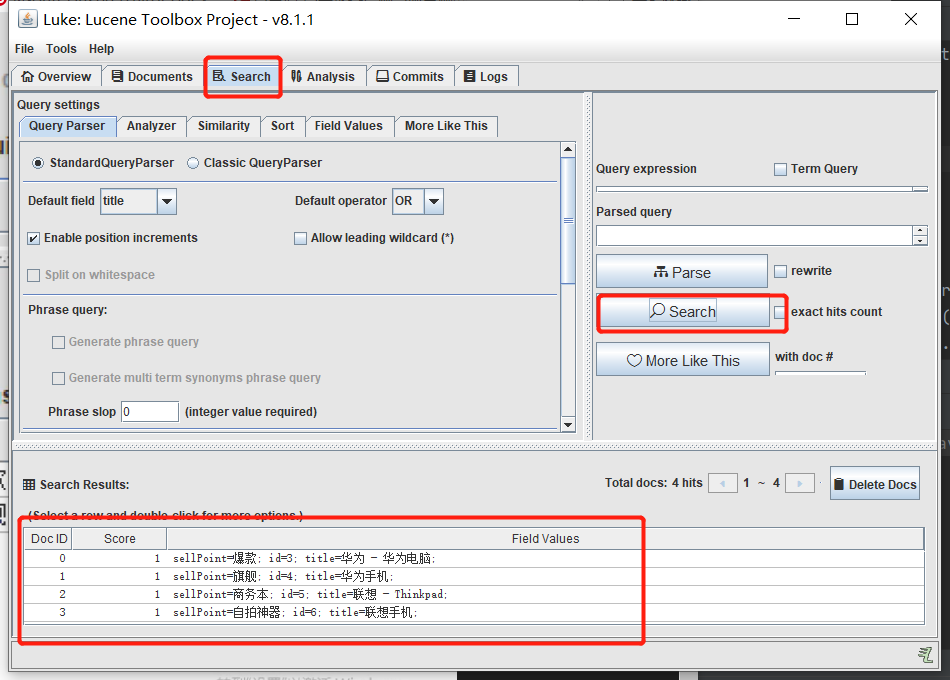Screen dimensions: 950x680
Task: Click the Field Values column header
Action: (x=545, y=539)
